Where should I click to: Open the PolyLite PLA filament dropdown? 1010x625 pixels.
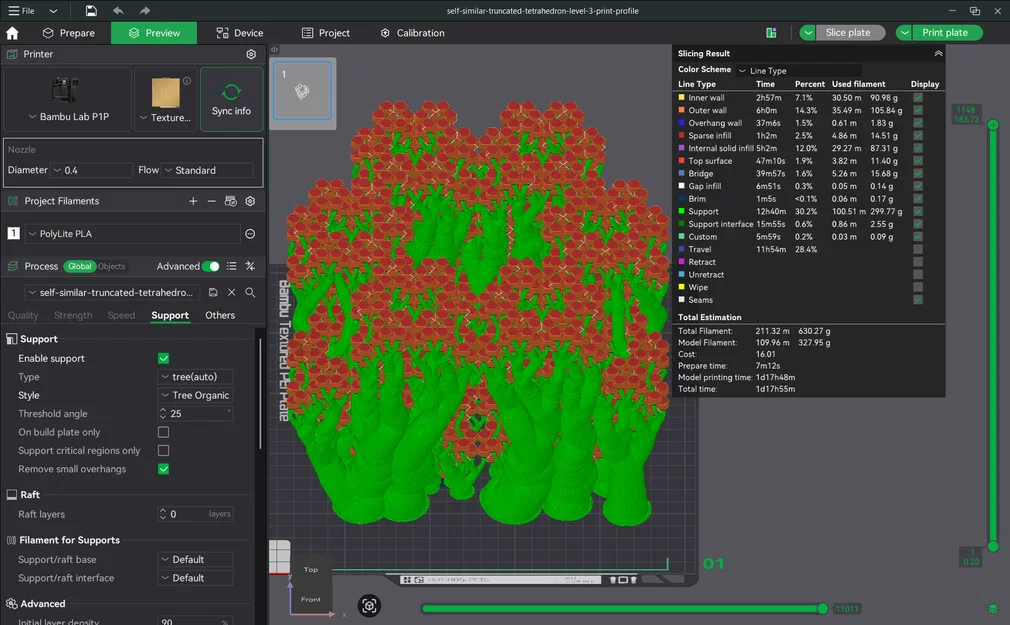click(x=132, y=234)
